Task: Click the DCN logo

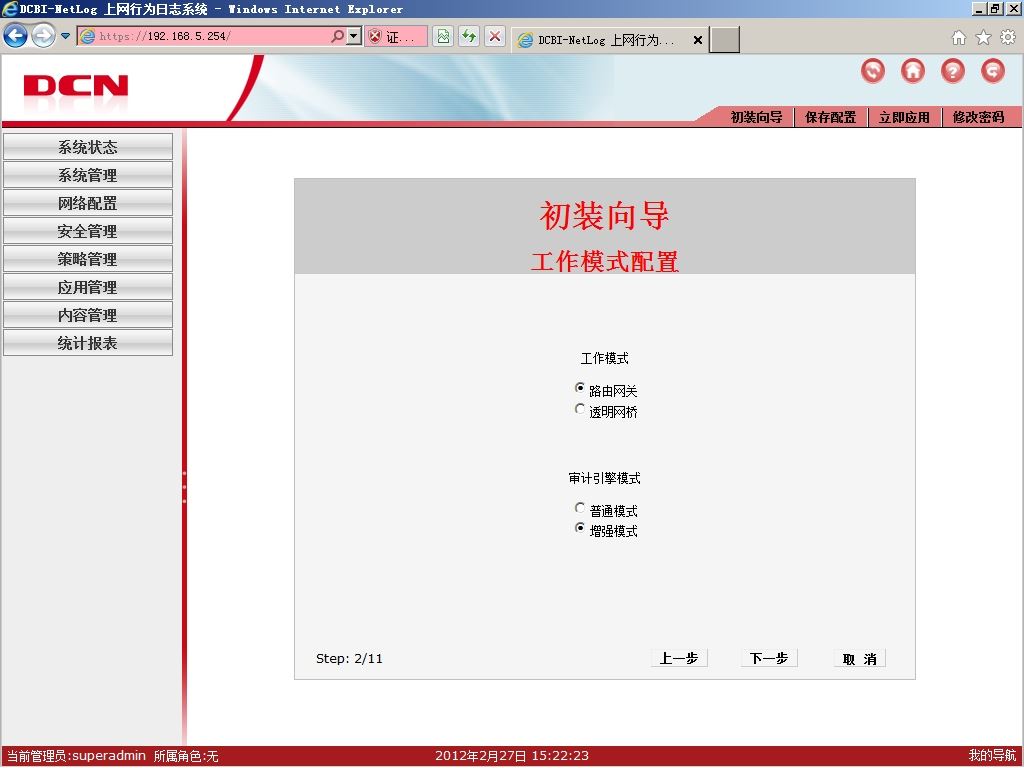Action: (76, 87)
